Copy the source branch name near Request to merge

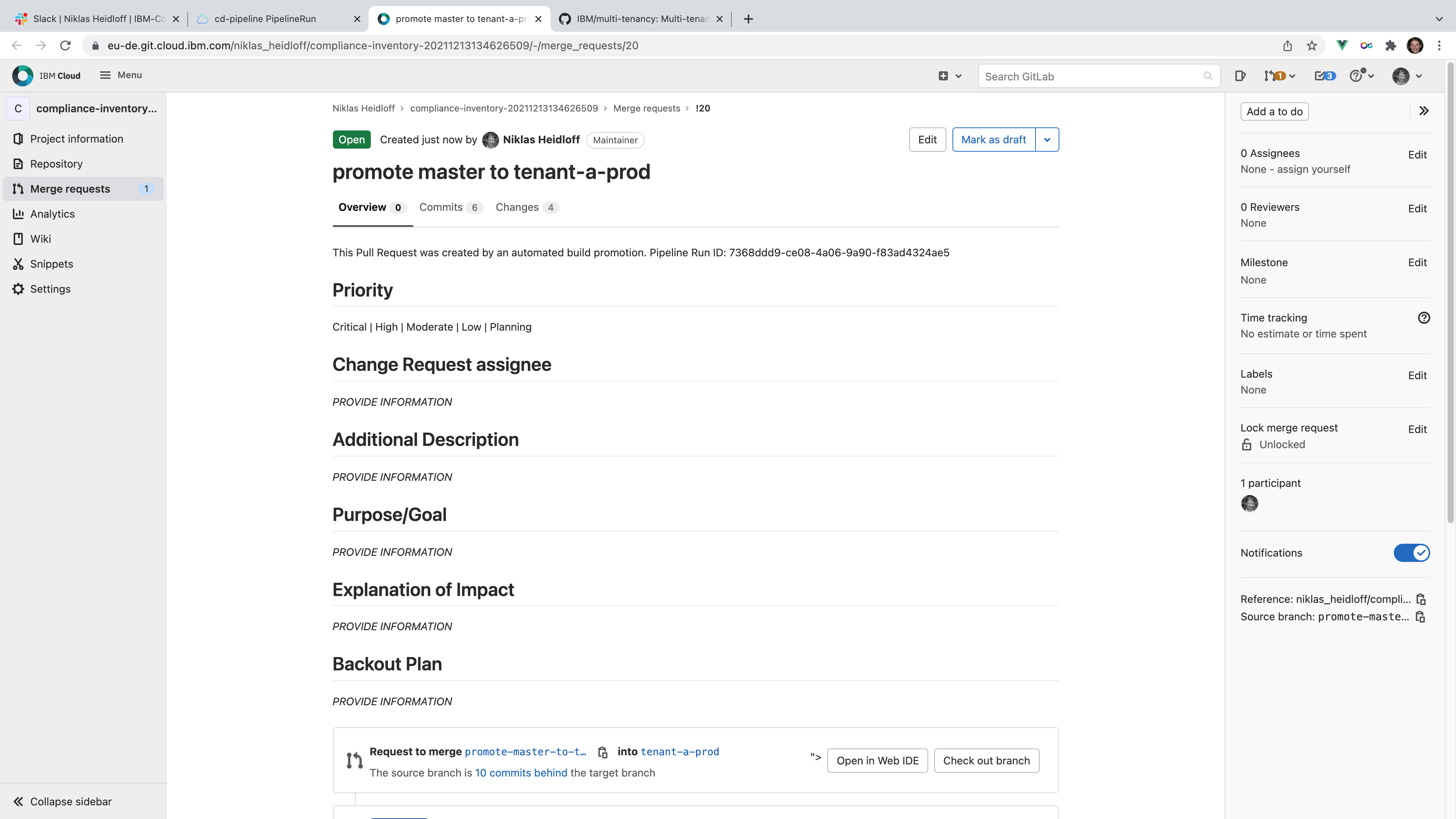tap(602, 752)
